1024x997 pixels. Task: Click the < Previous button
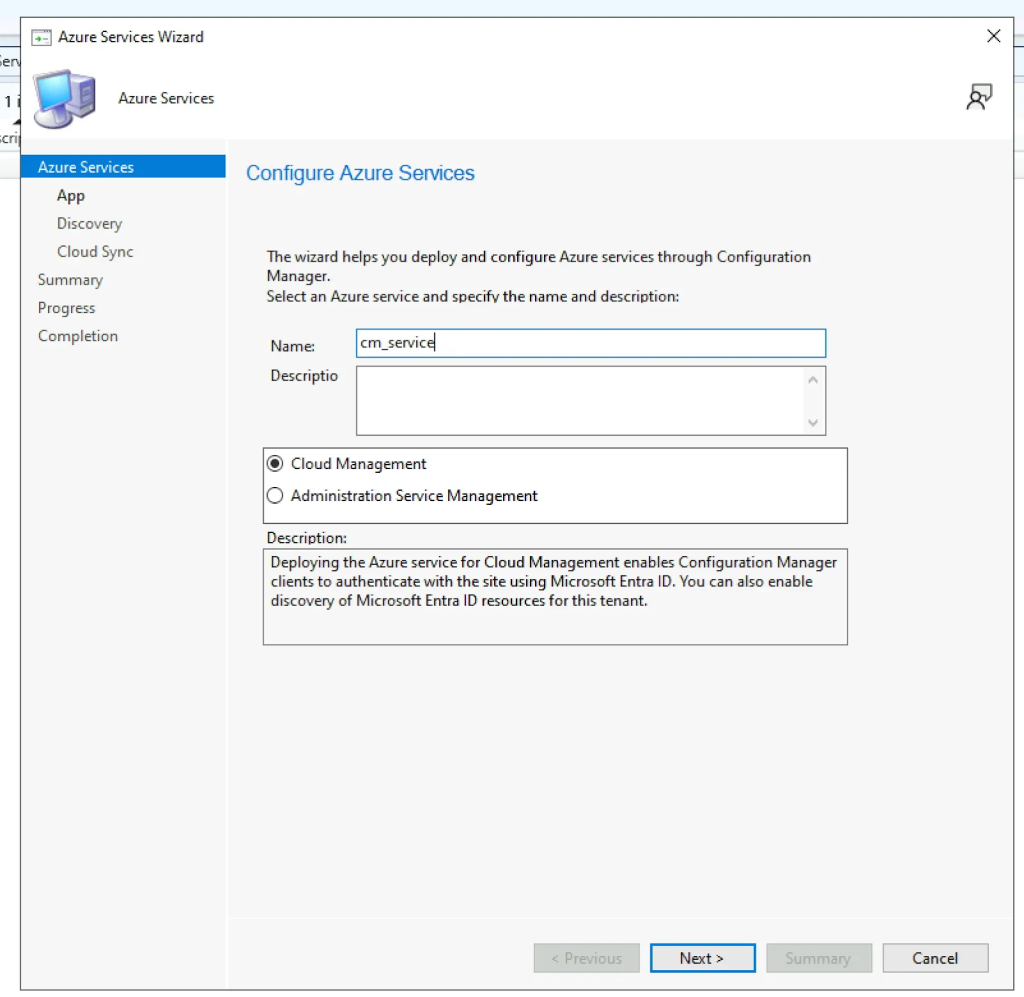586,958
